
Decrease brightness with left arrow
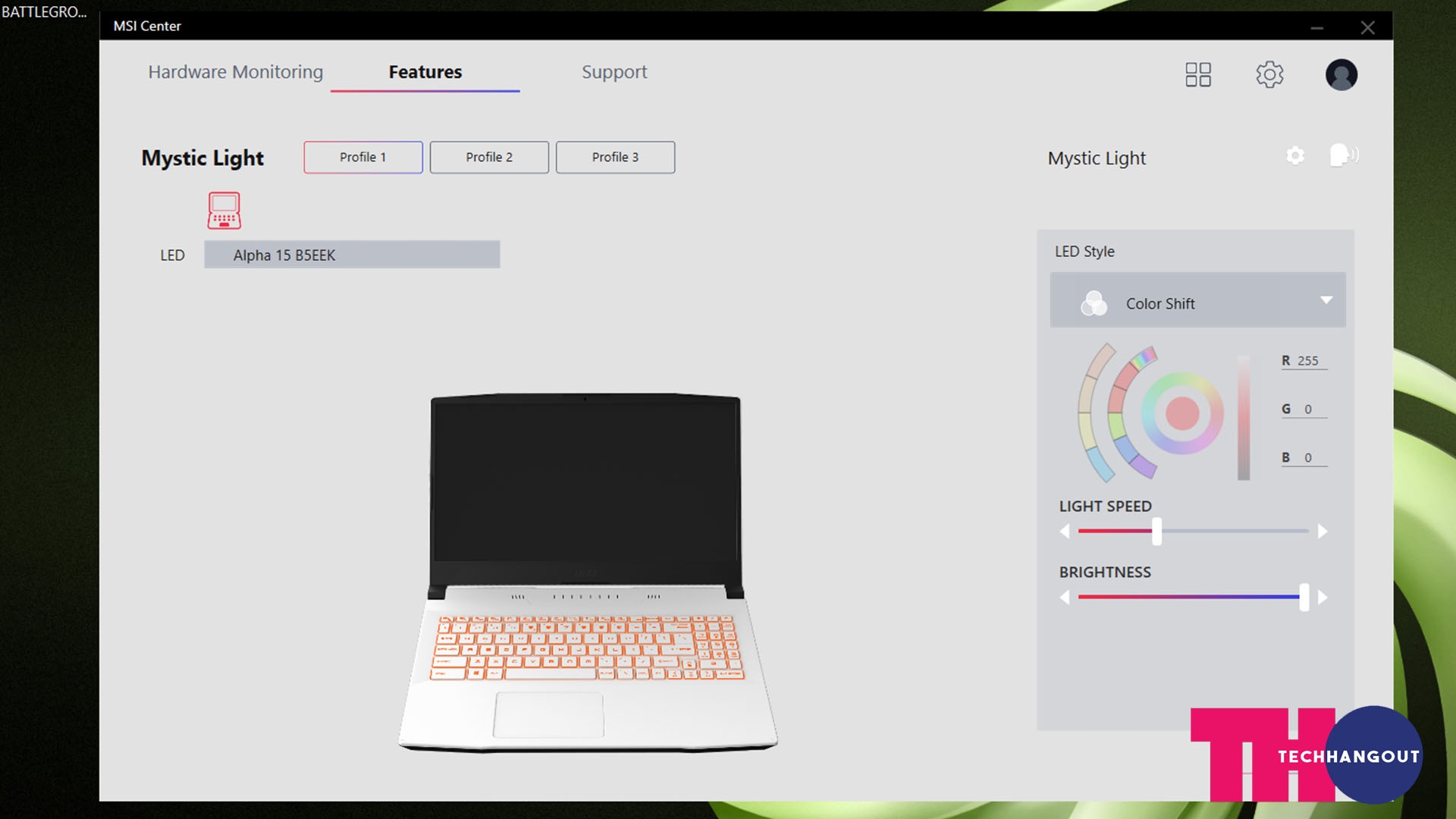tap(1065, 598)
